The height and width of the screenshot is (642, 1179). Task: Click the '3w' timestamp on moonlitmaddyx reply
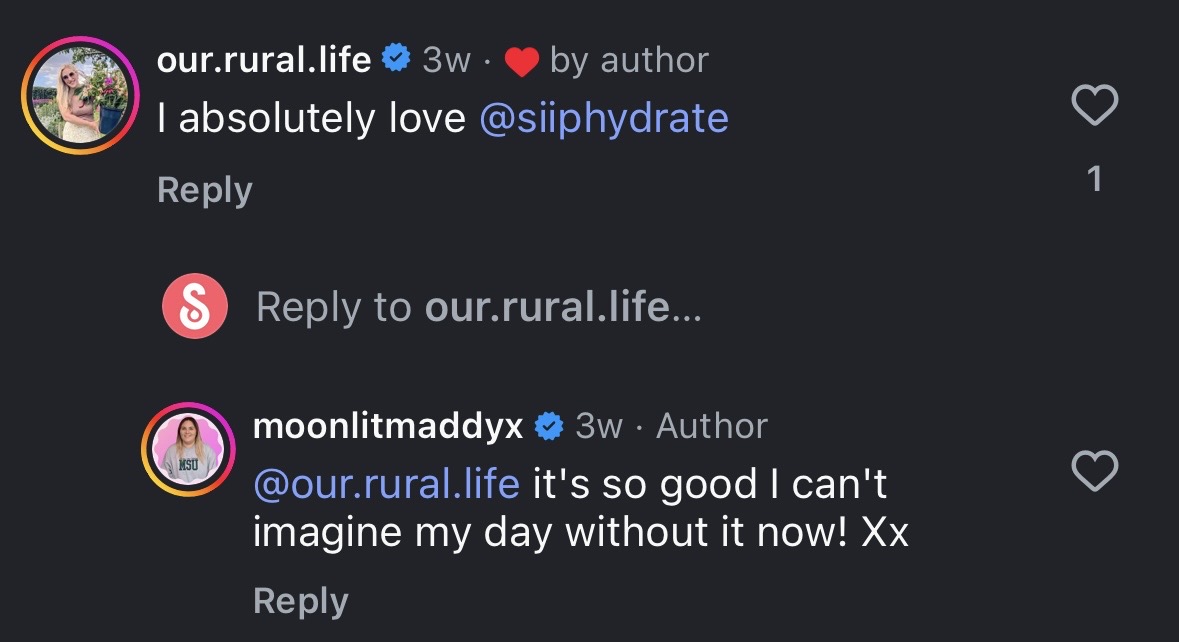tap(599, 426)
